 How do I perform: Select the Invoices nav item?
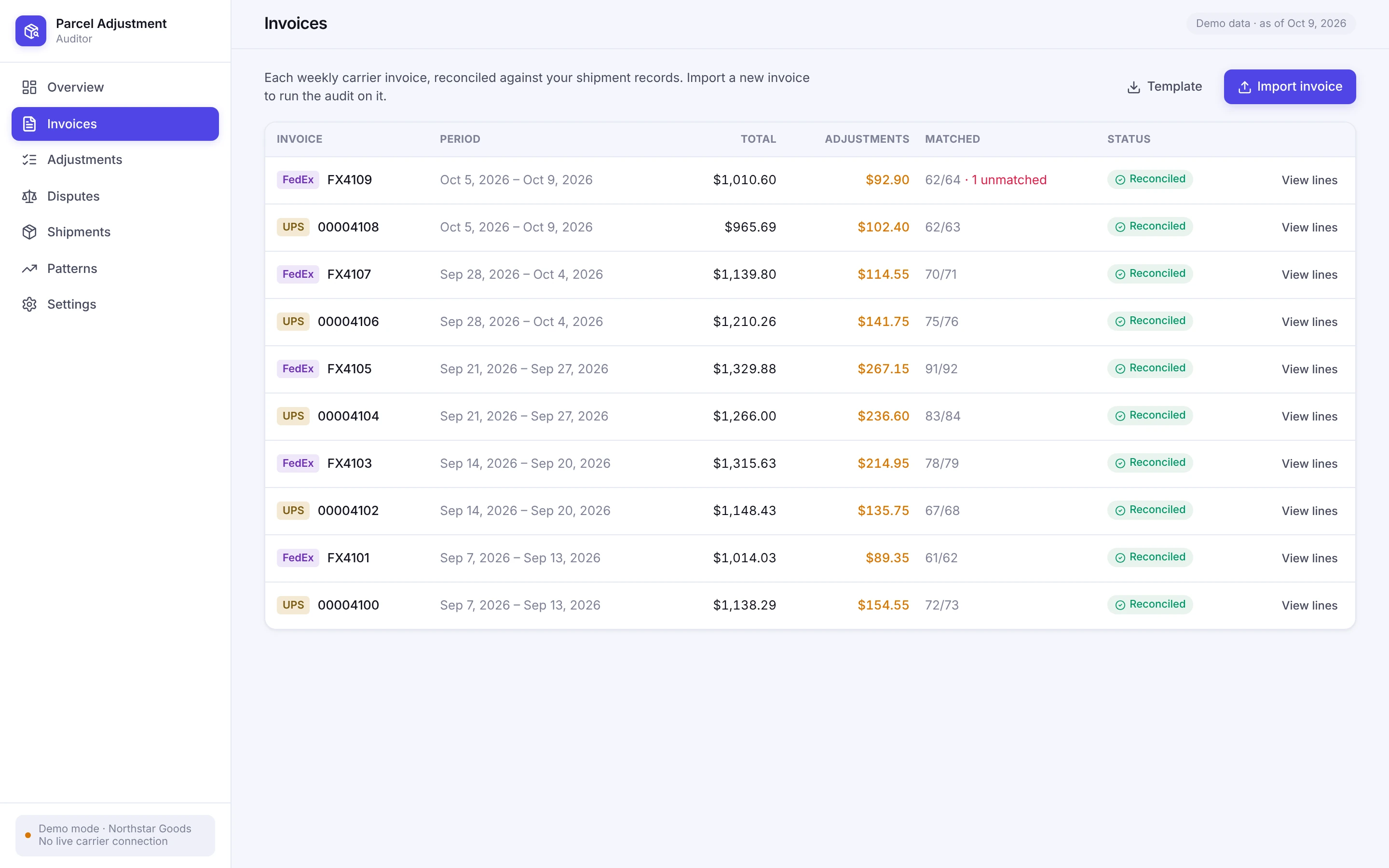[x=115, y=124]
